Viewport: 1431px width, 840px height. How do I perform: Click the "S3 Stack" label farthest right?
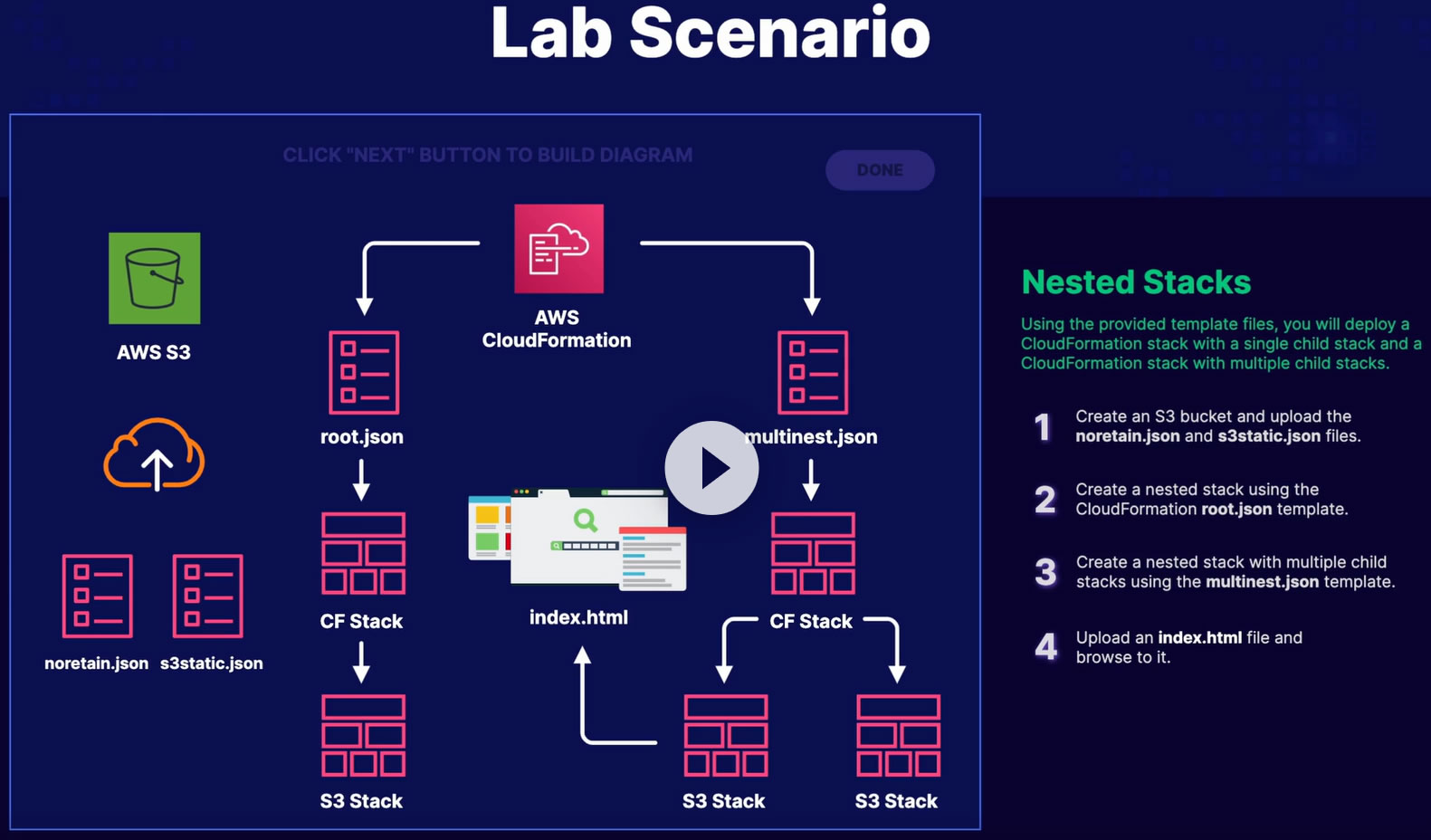click(x=896, y=801)
